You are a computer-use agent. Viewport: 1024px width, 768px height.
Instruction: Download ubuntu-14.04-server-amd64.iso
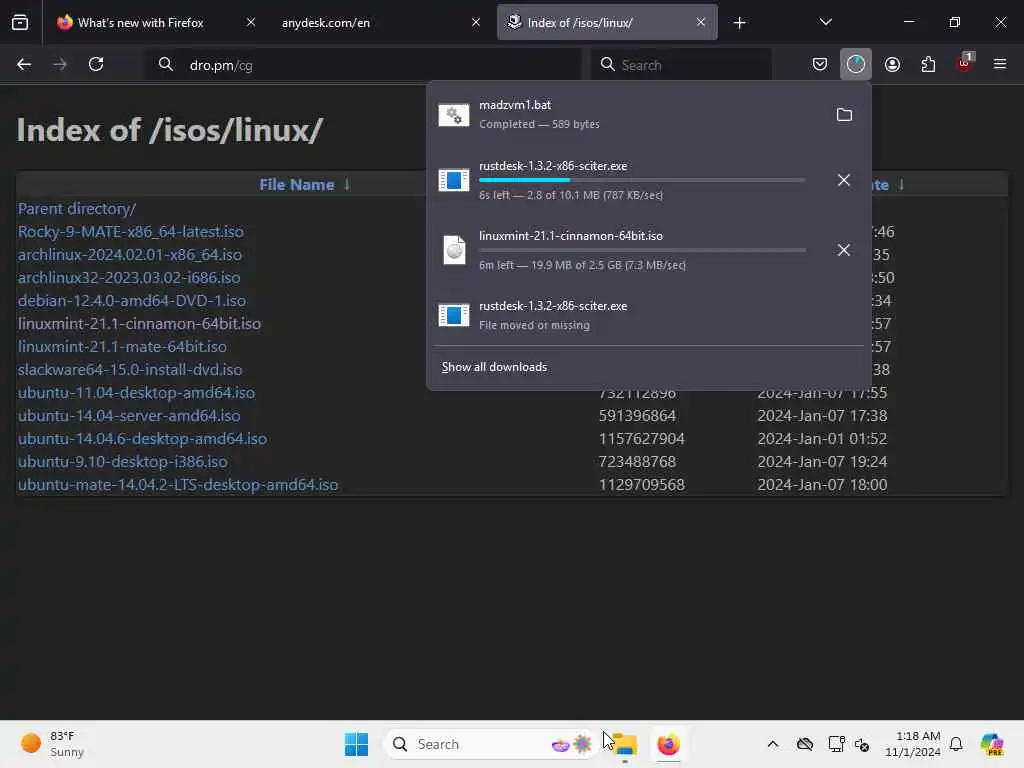[129, 415]
